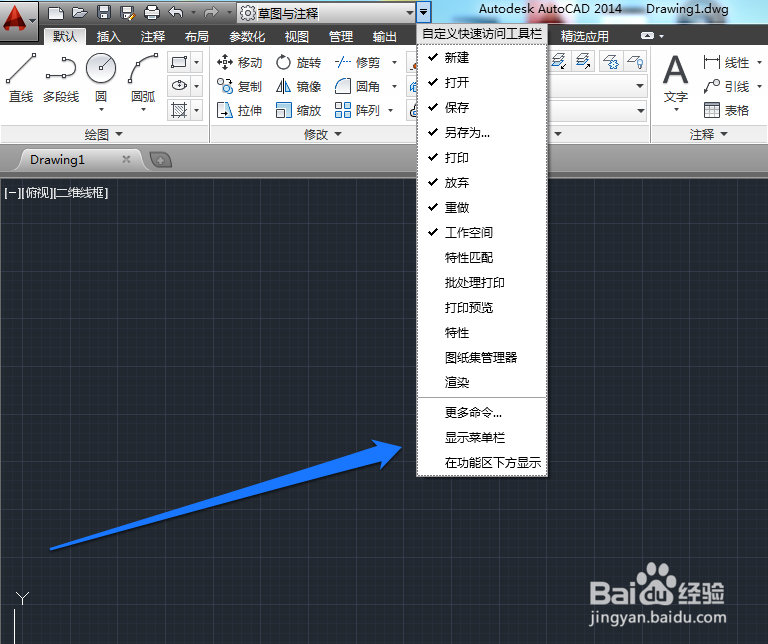Select the hatch draw tool icon
The height and width of the screenshot is (644, 768).
(179, 110)
